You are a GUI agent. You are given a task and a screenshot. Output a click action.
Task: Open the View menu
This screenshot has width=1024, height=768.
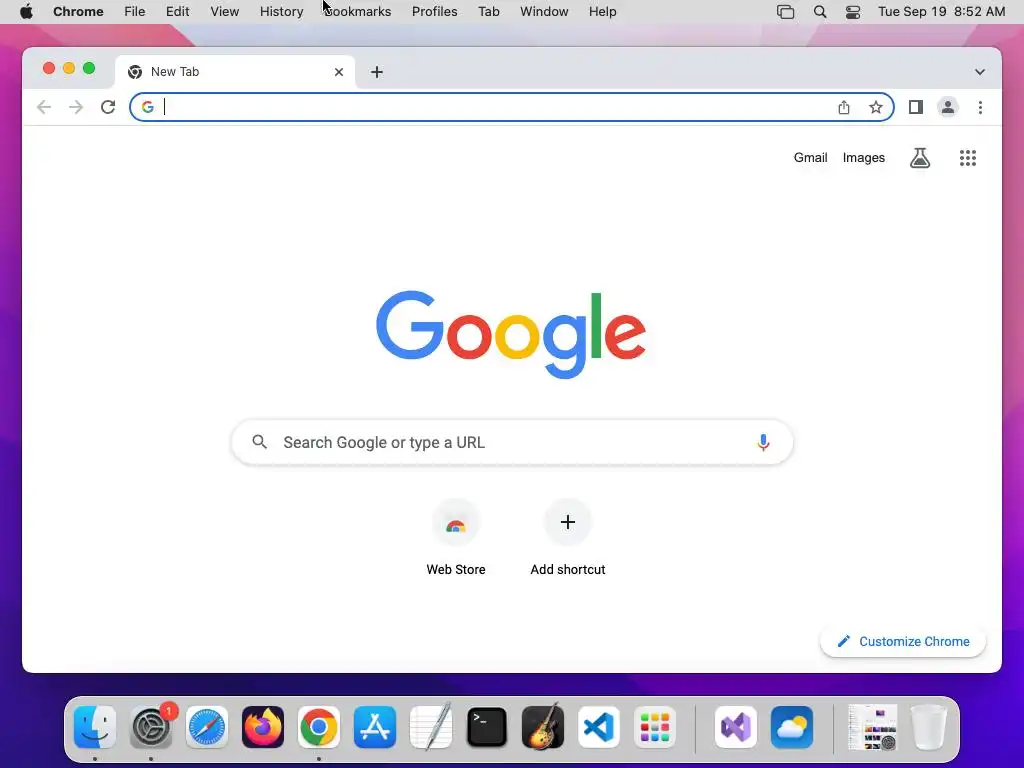point(225,11)
